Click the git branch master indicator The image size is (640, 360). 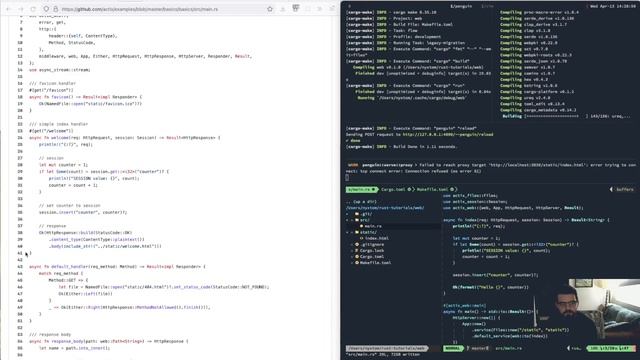pyautogui.click(x=478, y=349)
